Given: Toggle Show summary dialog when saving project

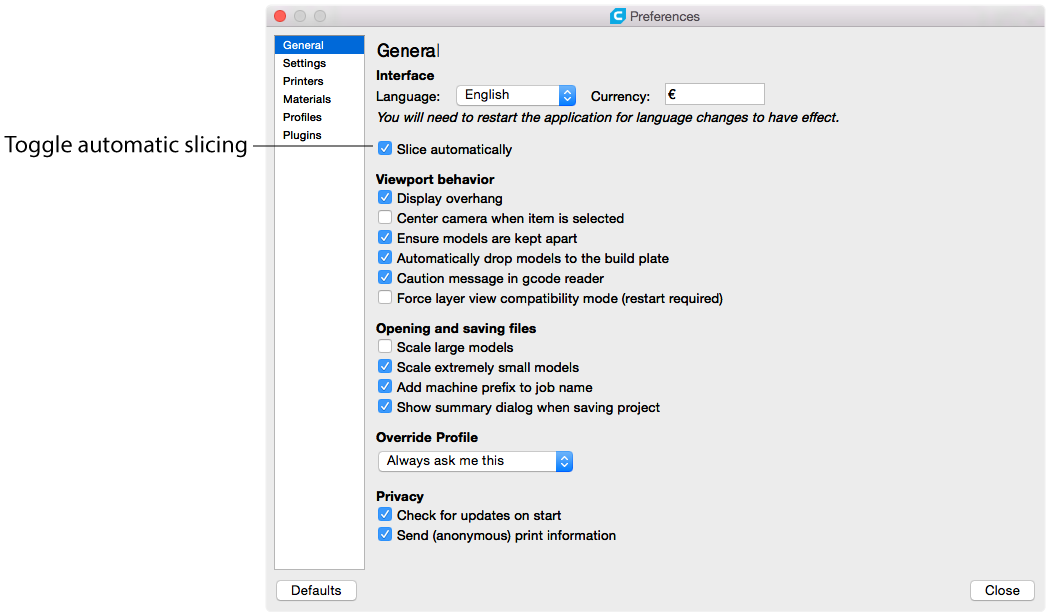Looking at the screenshot, I should 384,407.
